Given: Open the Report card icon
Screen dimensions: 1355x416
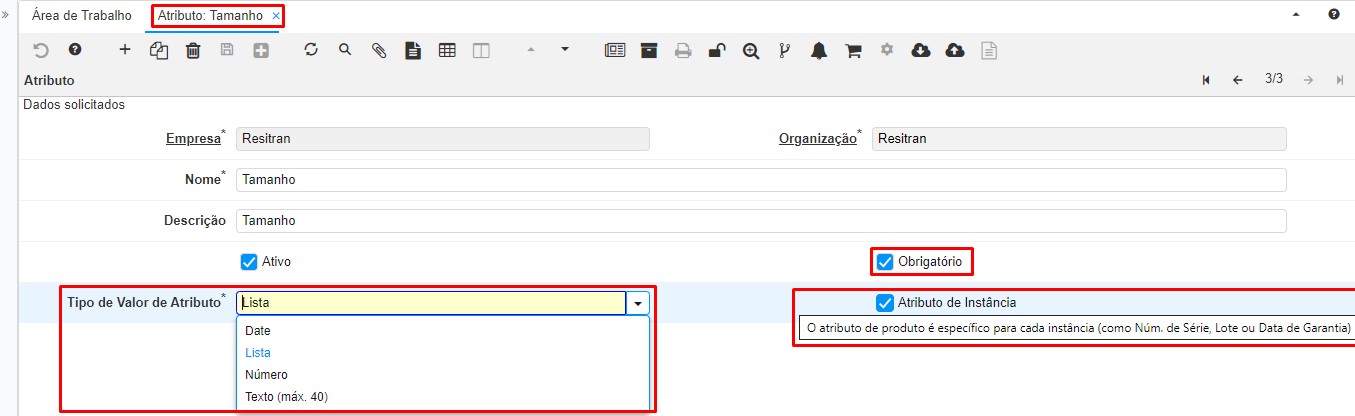Looking at the screenshot, I should click(x=615, y=50).
